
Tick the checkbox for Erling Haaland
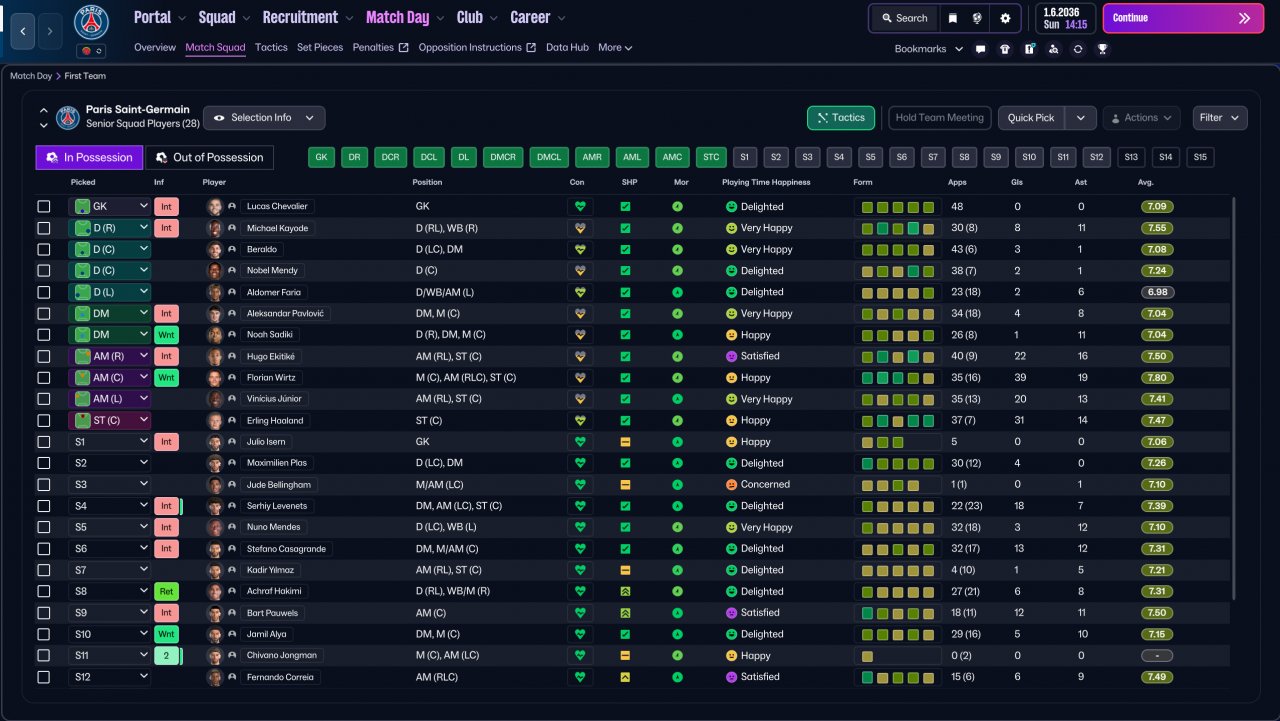click(43, 421)
